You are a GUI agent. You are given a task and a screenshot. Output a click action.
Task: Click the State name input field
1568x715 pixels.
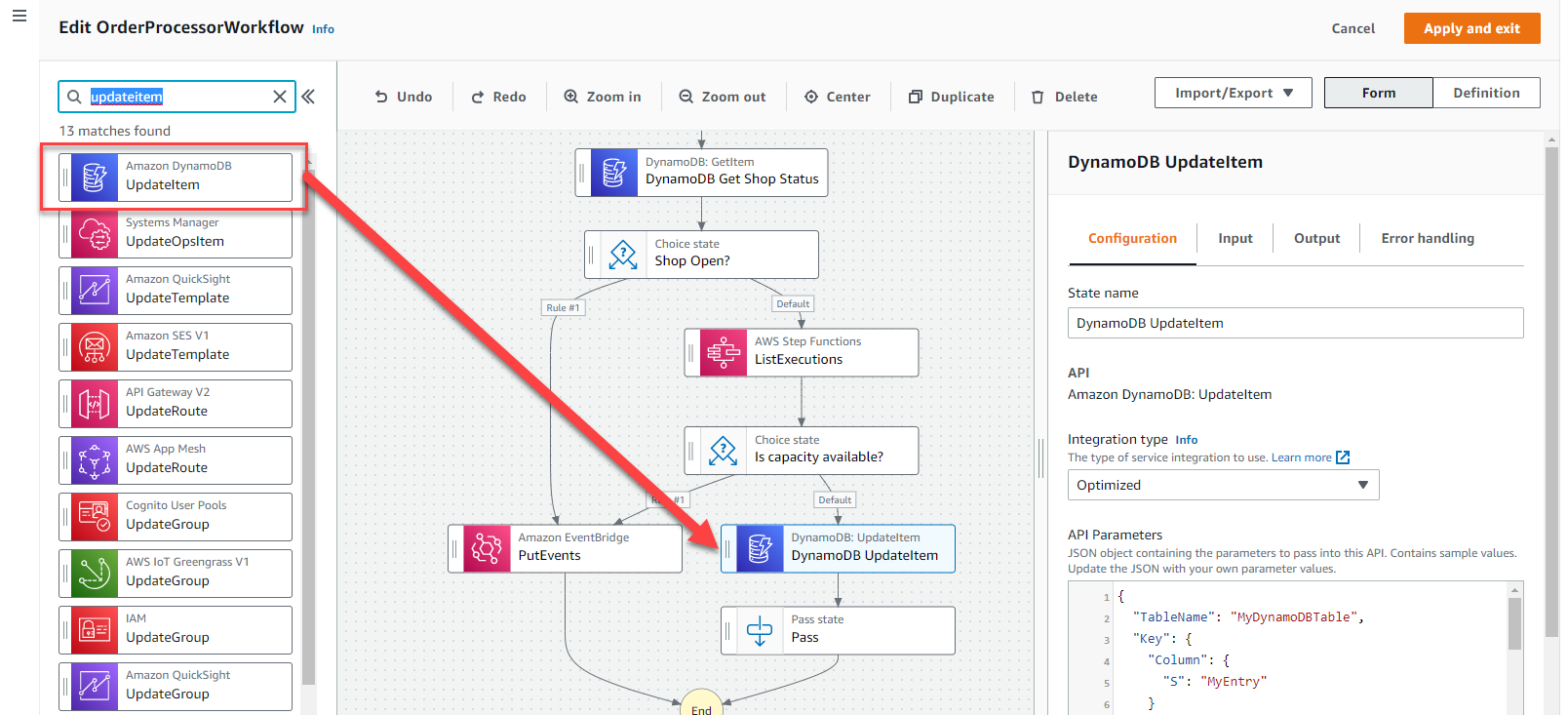tap(1295, 323)
